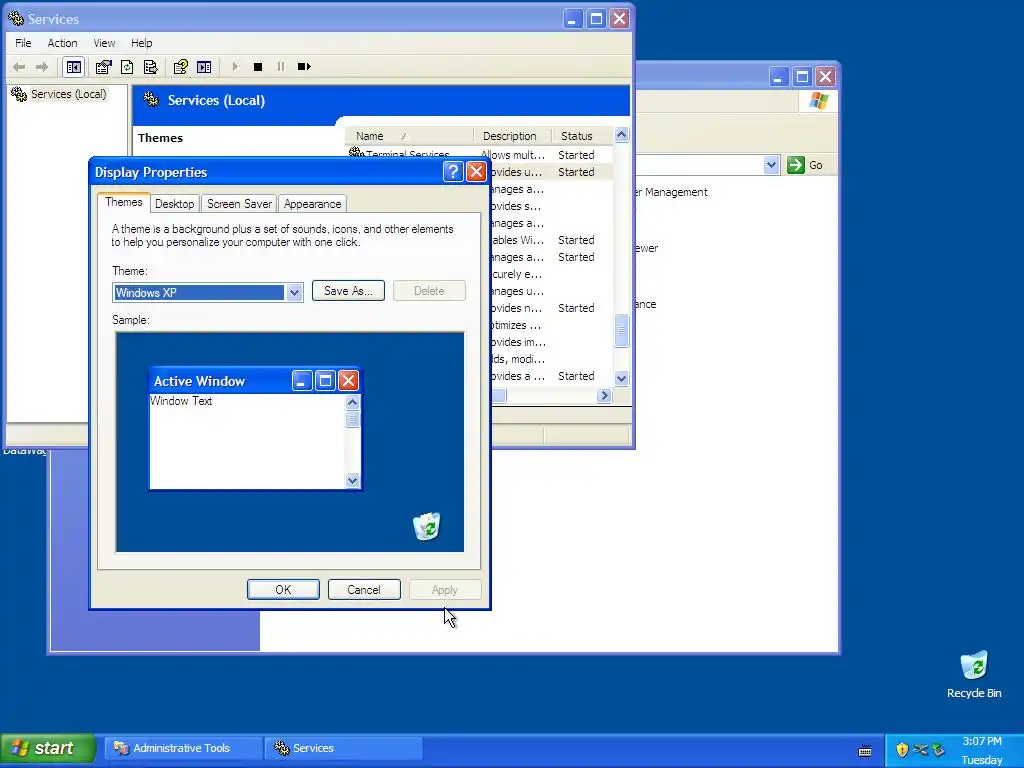Open the View menu in Services
The image size is (1024, 768).
point(104,43)
